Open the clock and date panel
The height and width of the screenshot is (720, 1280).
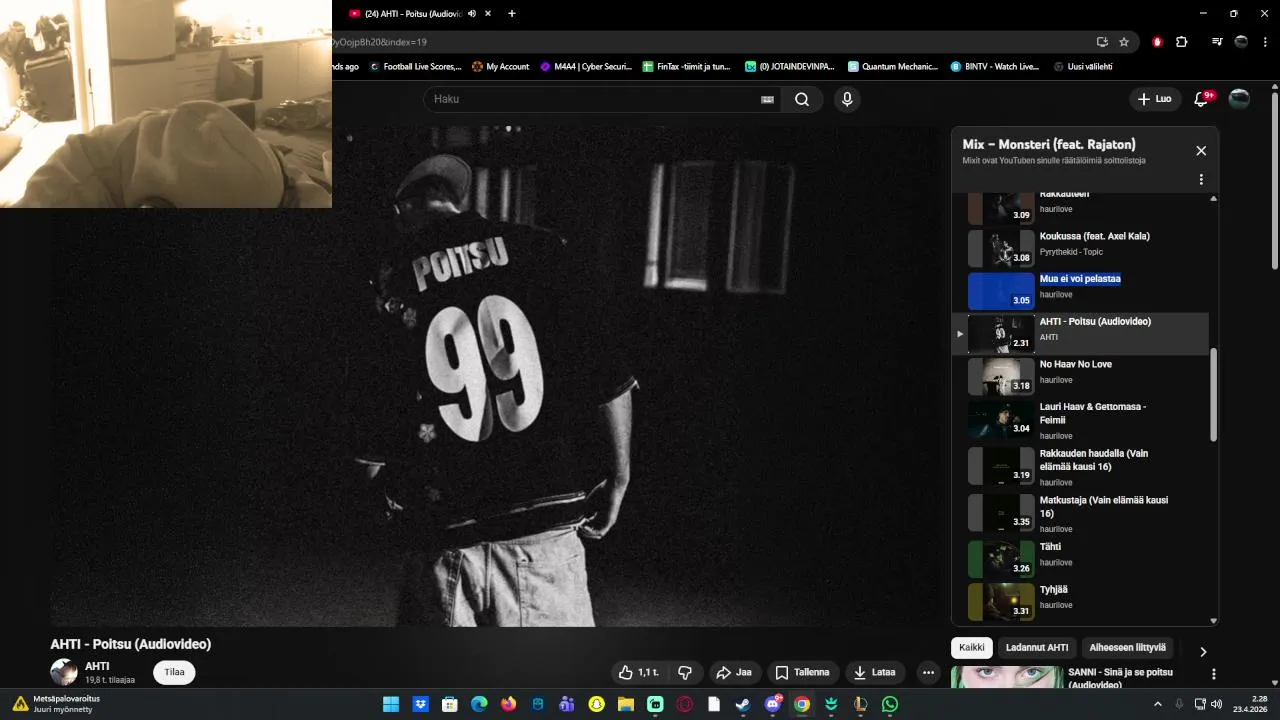point(1251,704)
